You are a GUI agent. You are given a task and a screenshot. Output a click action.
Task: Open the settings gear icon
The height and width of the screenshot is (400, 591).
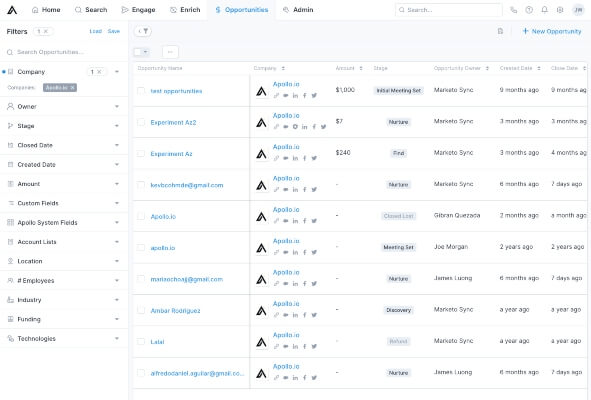click(560, 10)
